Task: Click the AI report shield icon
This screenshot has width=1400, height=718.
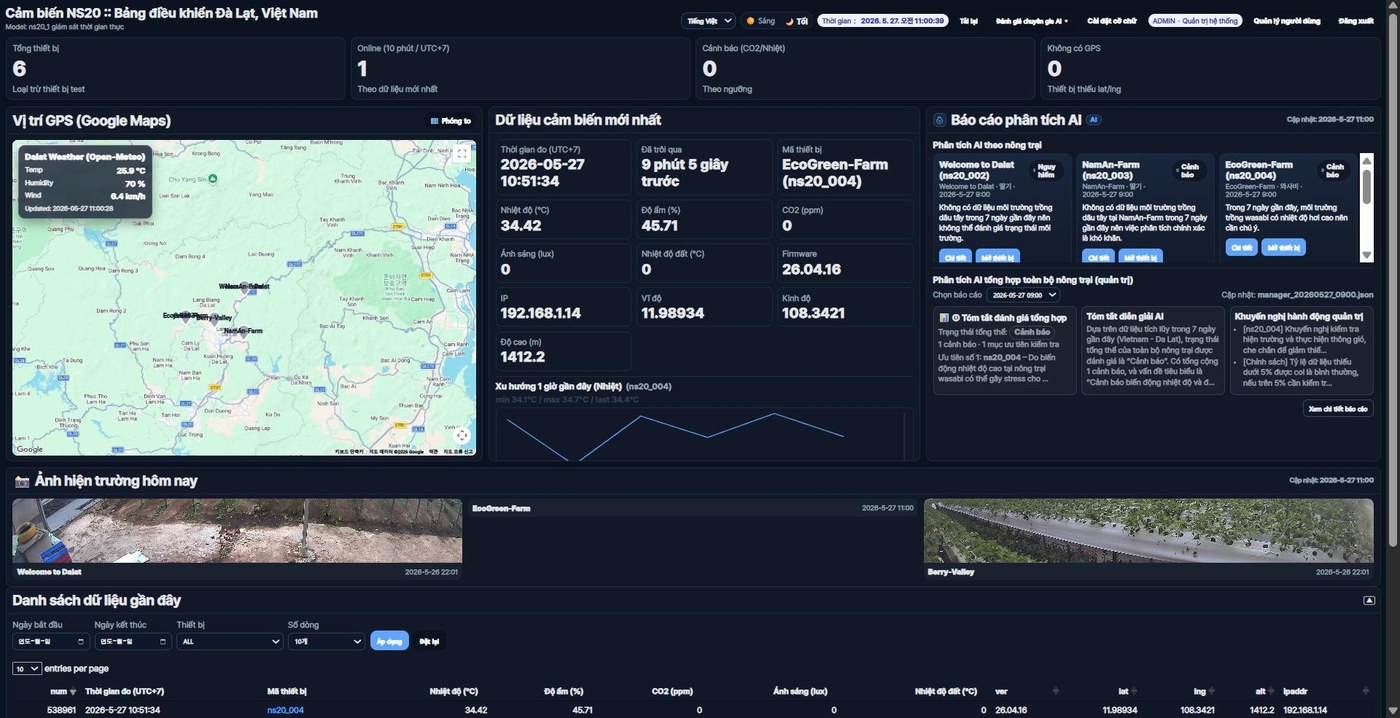Action: (939, 120)
